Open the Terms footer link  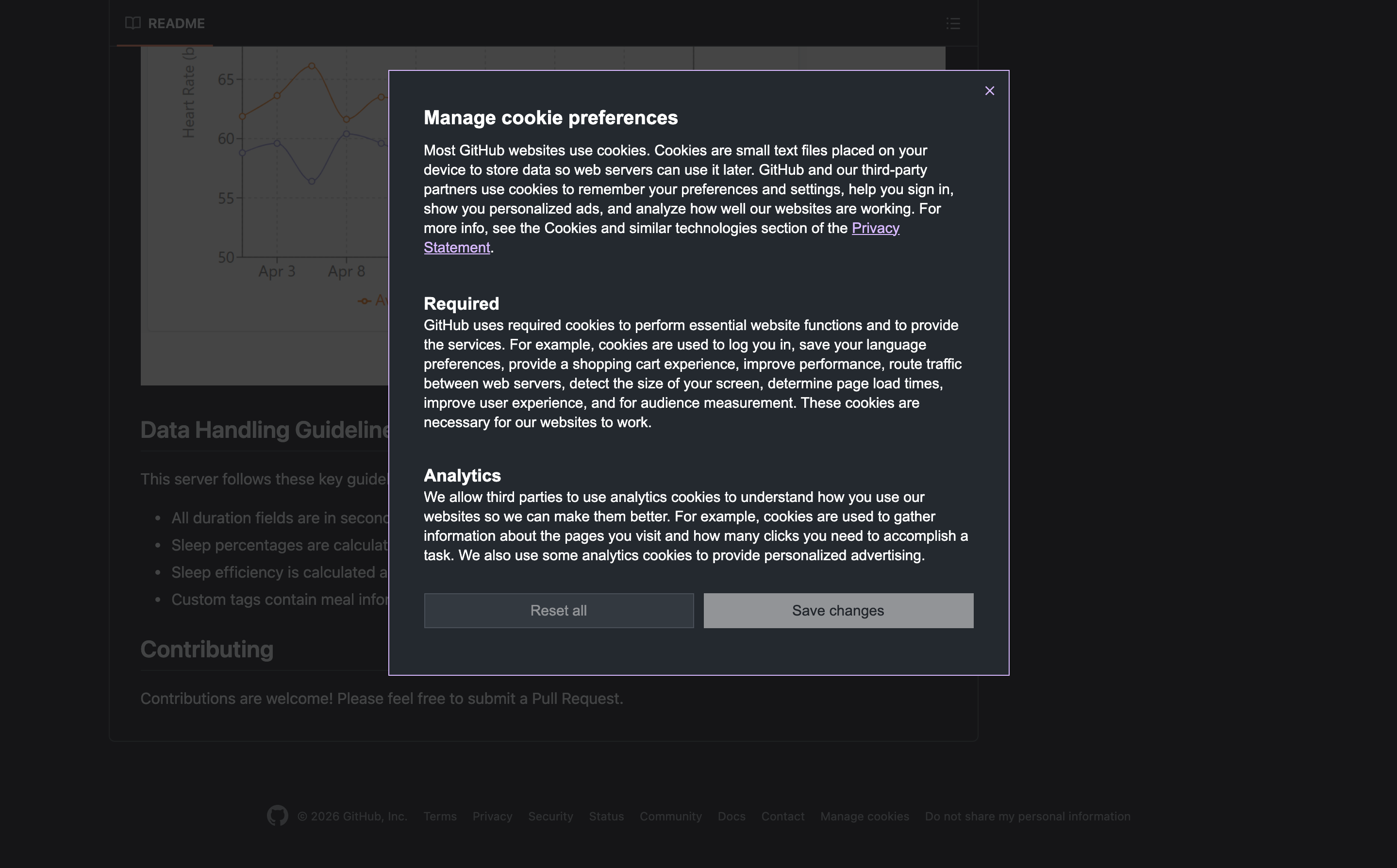pyautogui.click(x=440, y=817)
